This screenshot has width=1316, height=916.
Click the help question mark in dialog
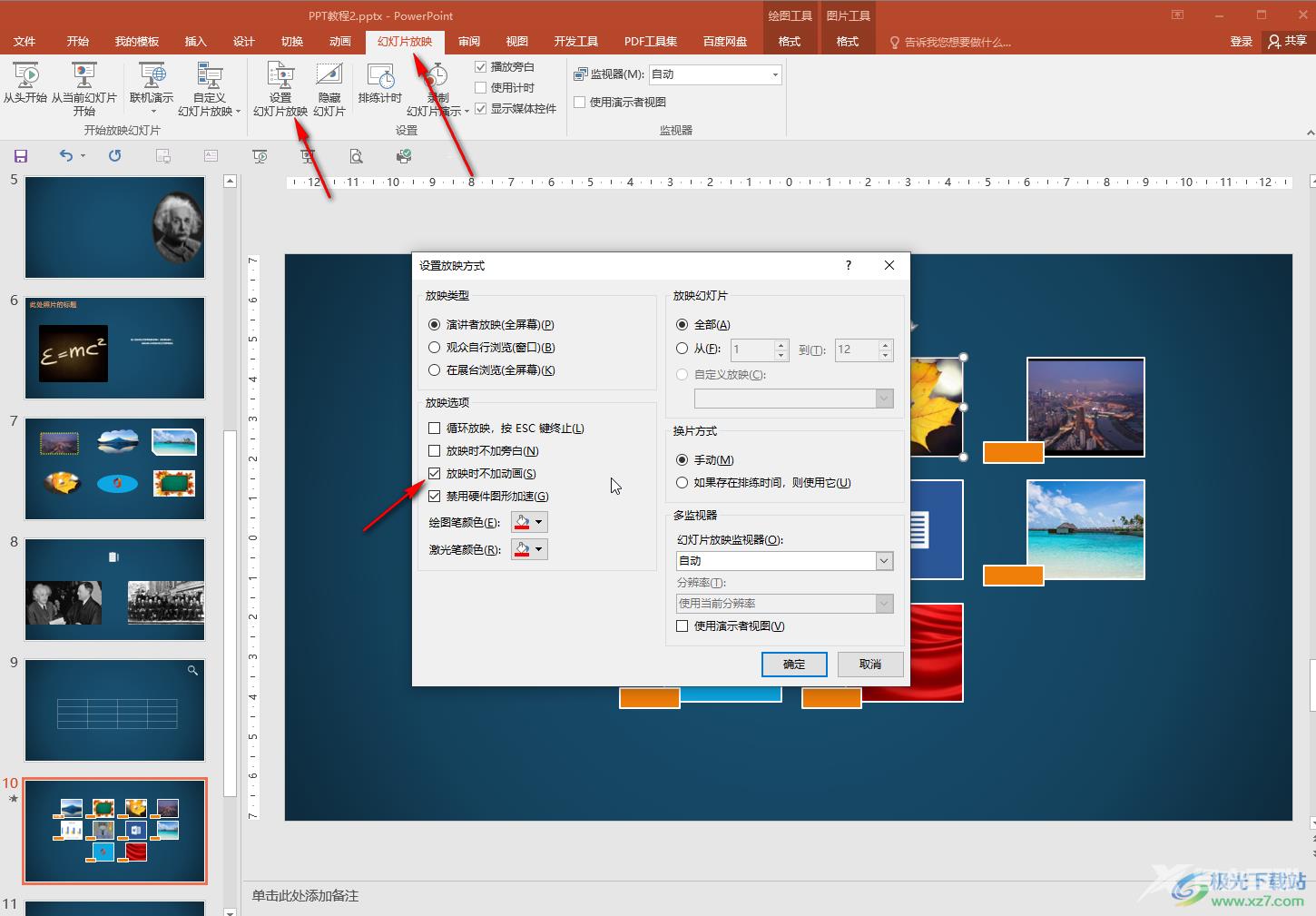pos(849,265)
